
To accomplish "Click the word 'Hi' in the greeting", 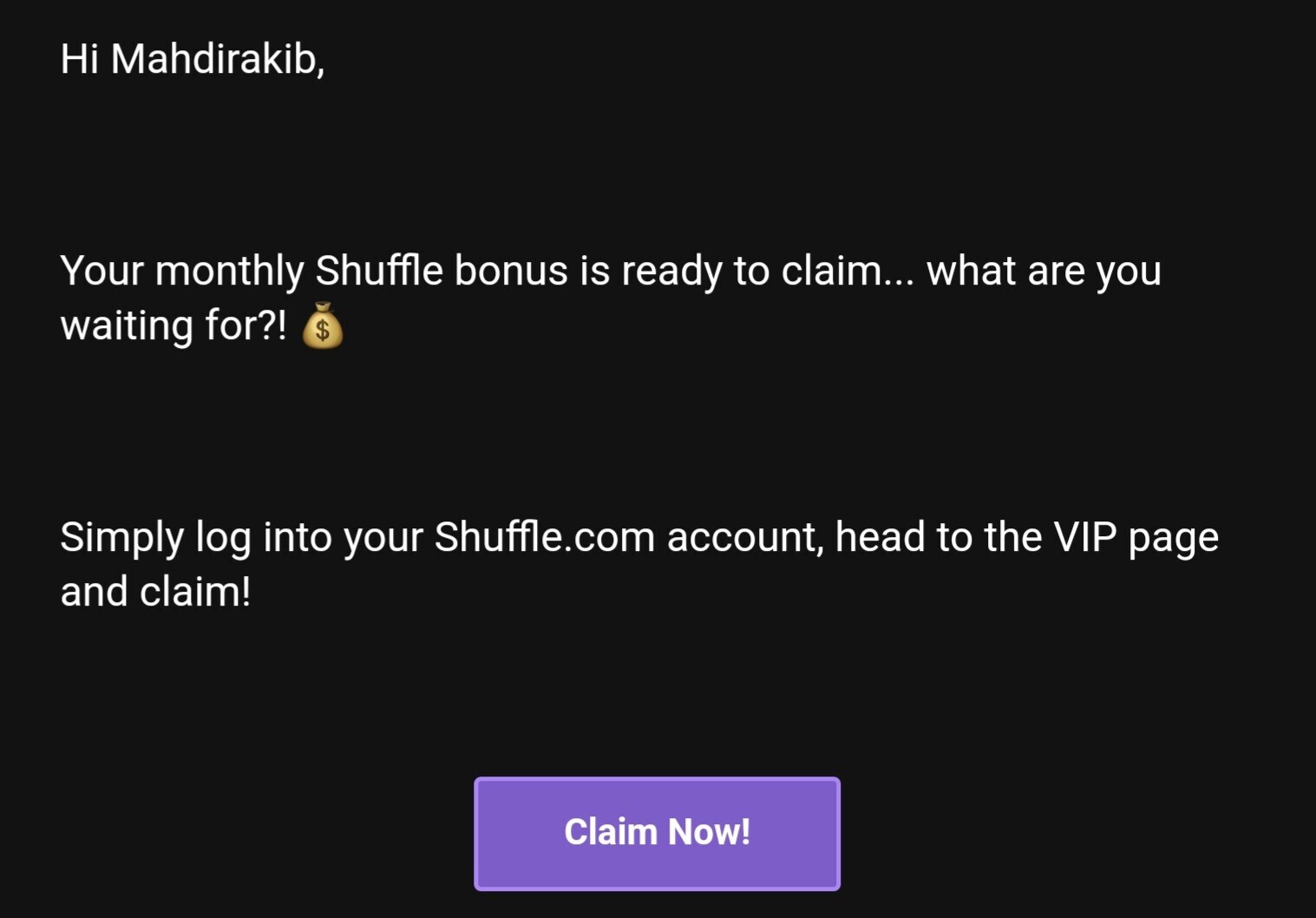I will (79, 59).
